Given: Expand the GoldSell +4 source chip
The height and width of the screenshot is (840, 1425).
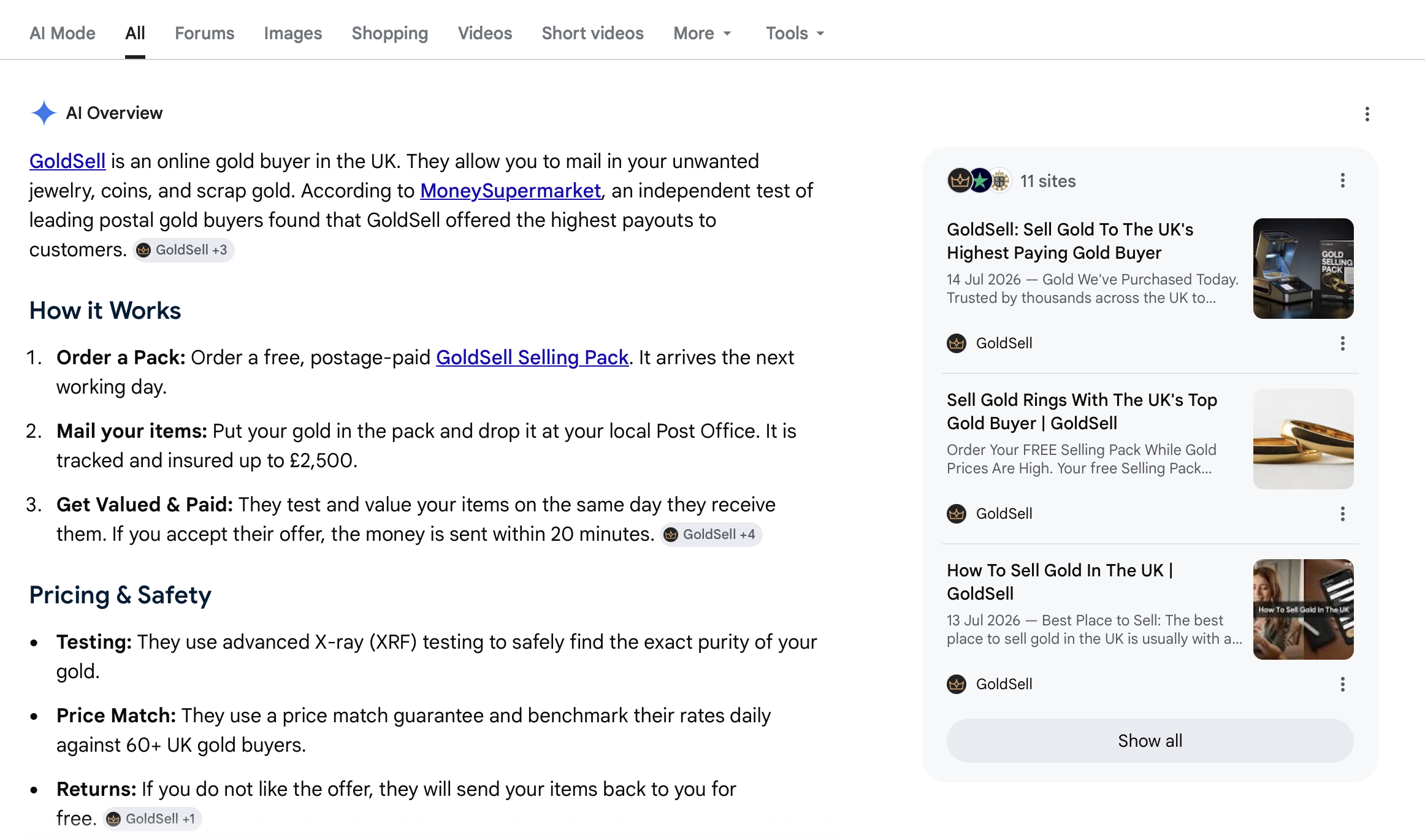Looking at the screenshot, I should 711,535.
